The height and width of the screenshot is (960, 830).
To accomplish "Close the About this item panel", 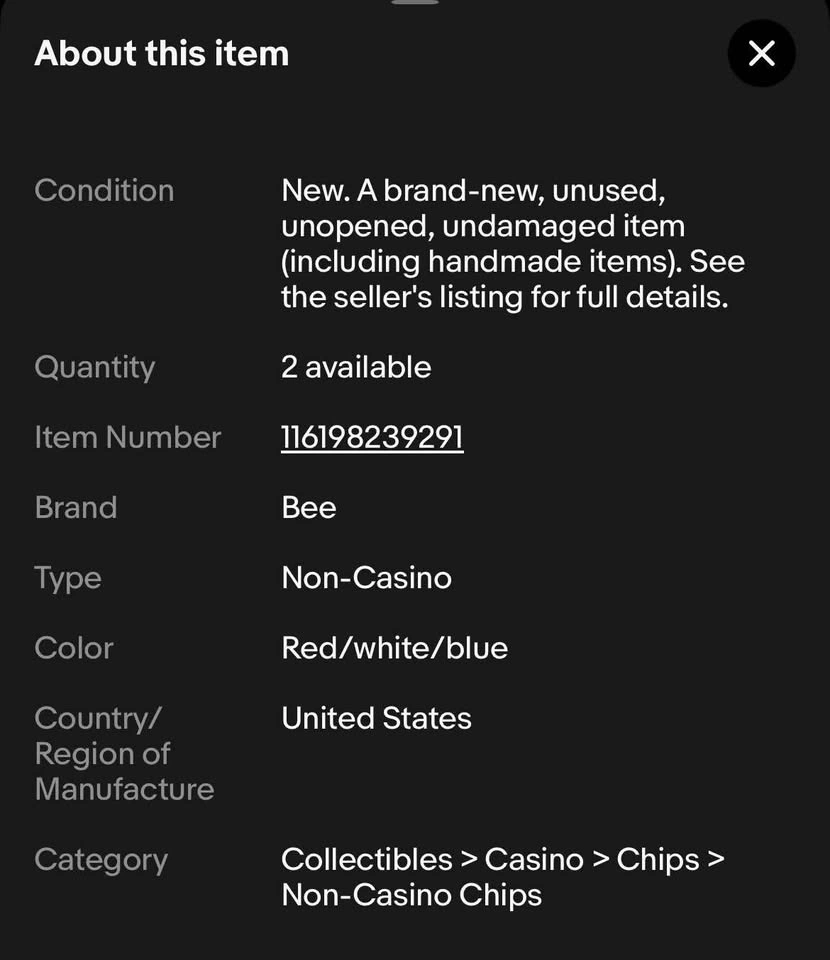I will [761, 53].
